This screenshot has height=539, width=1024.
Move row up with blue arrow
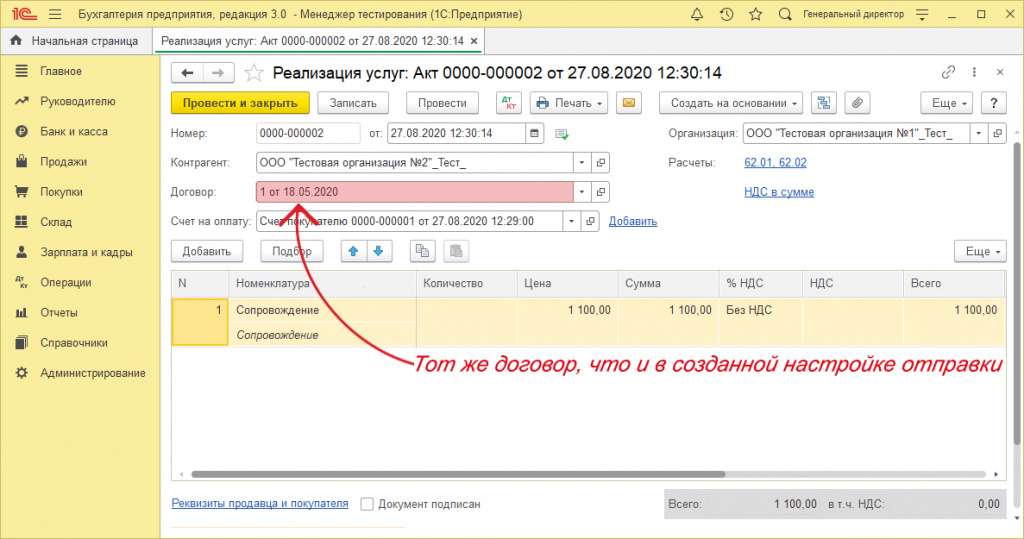click(353, 252)
